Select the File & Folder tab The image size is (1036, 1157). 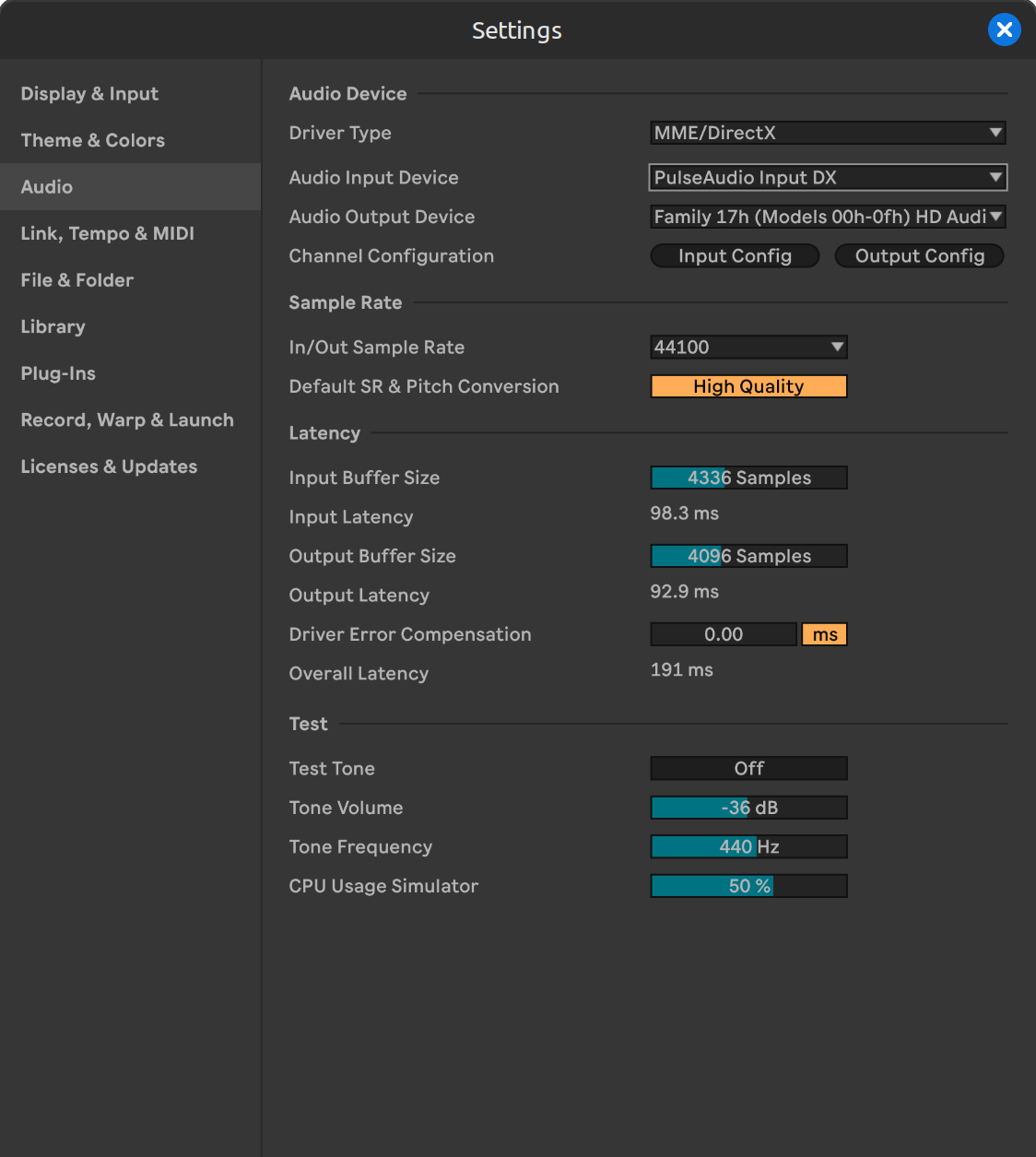pyautogui.click(x=77, y=280)
